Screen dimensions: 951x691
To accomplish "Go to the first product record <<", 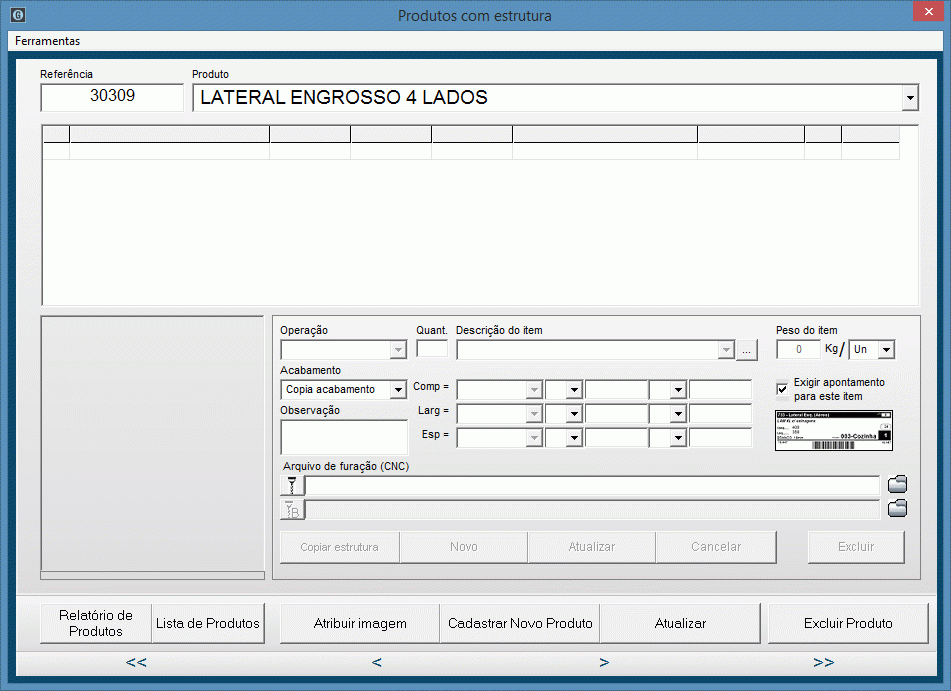I will (136, 662).
